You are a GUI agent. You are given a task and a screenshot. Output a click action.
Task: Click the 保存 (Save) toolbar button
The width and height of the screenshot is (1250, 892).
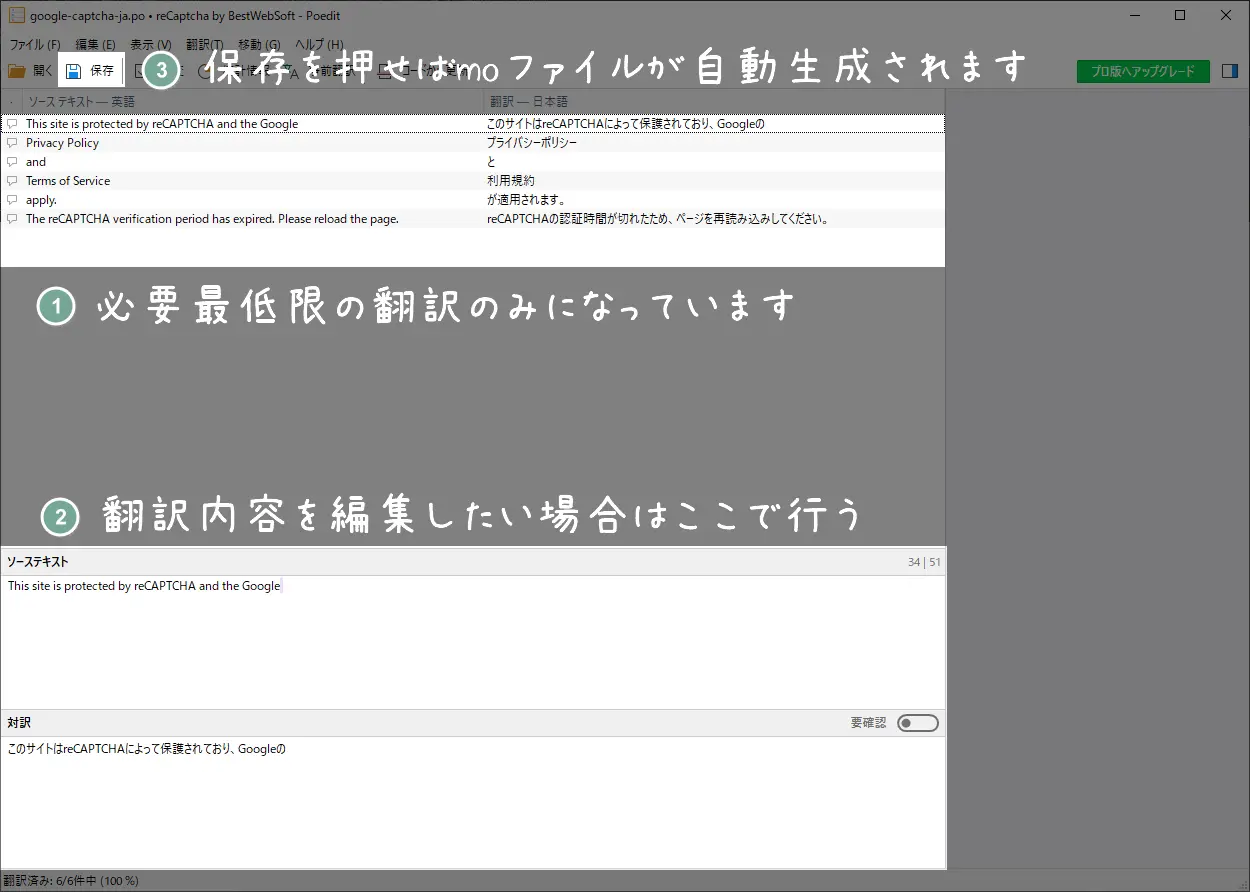(x=90, y=71)
